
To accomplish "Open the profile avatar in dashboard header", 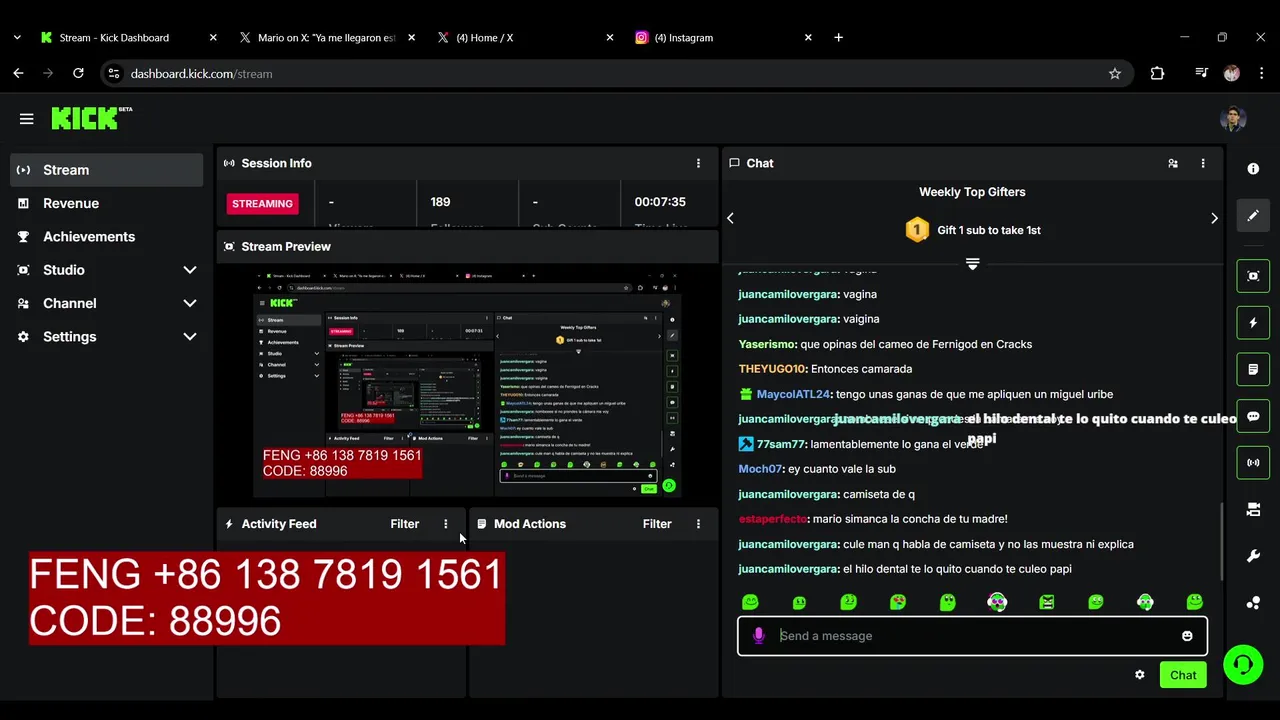I will 1233,119.
